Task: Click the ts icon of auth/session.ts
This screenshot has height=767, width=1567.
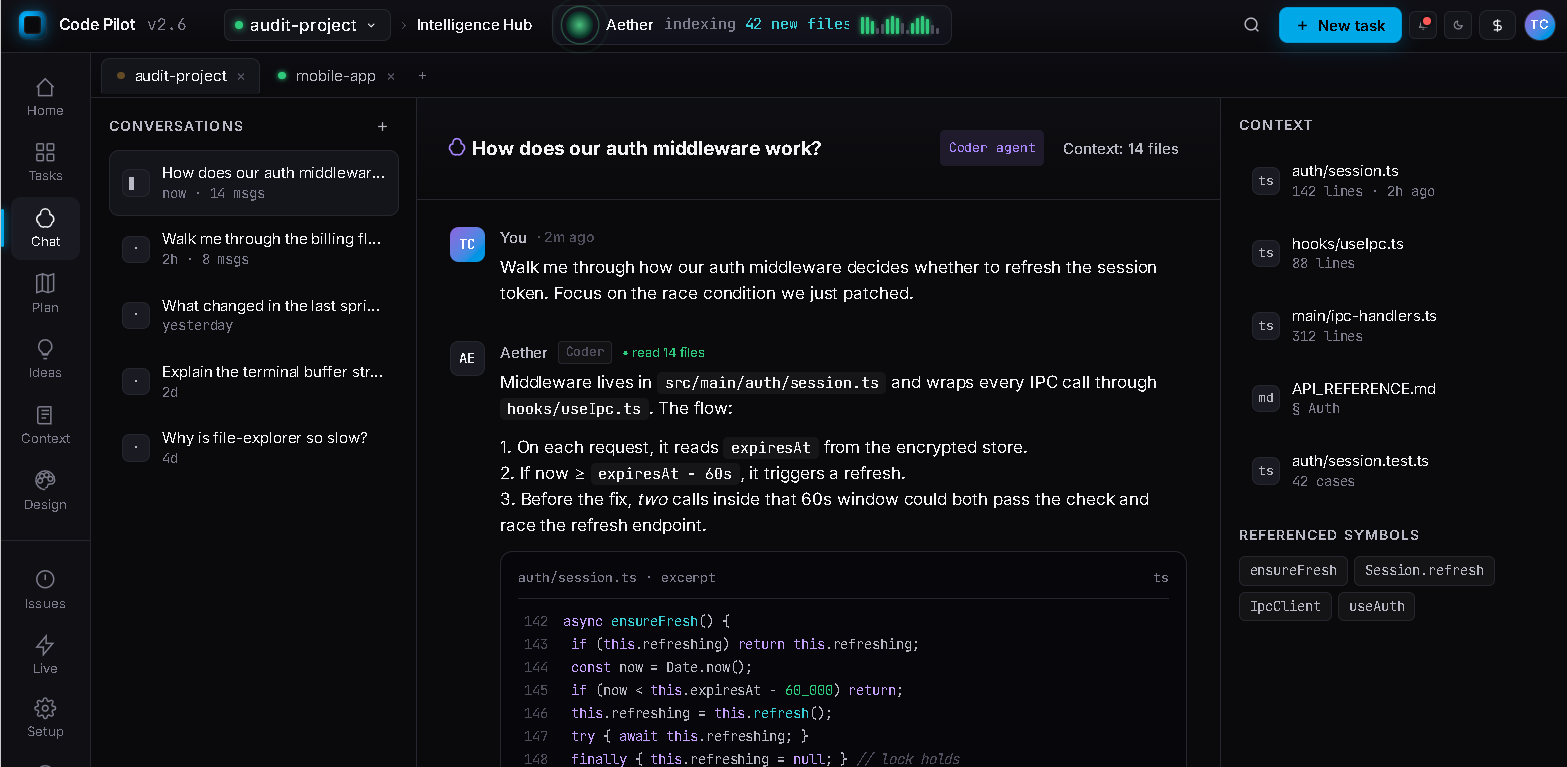Action: tap(1266, 181)
